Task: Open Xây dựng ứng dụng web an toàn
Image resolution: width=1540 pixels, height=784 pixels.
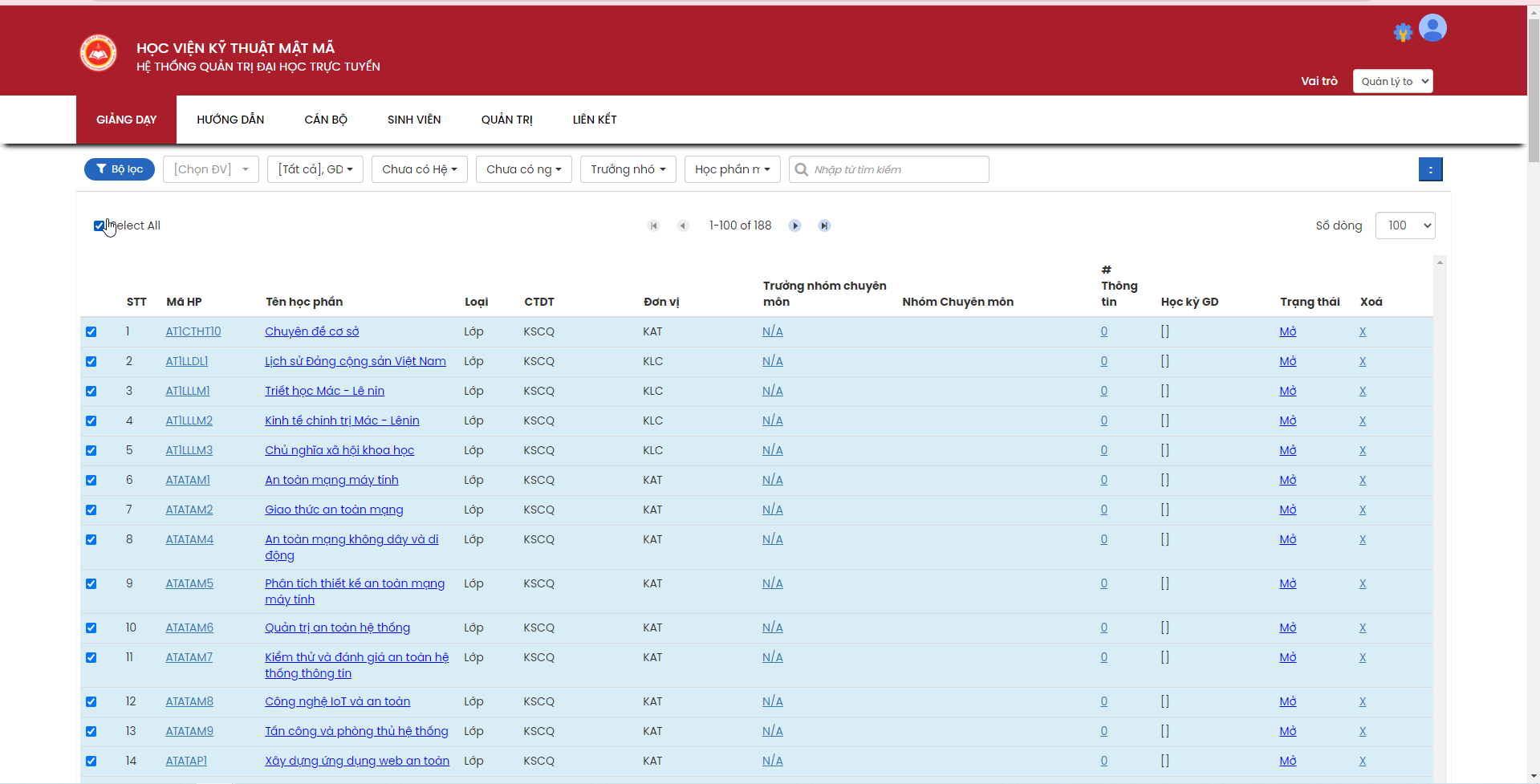Action: [x=357, y=761]
